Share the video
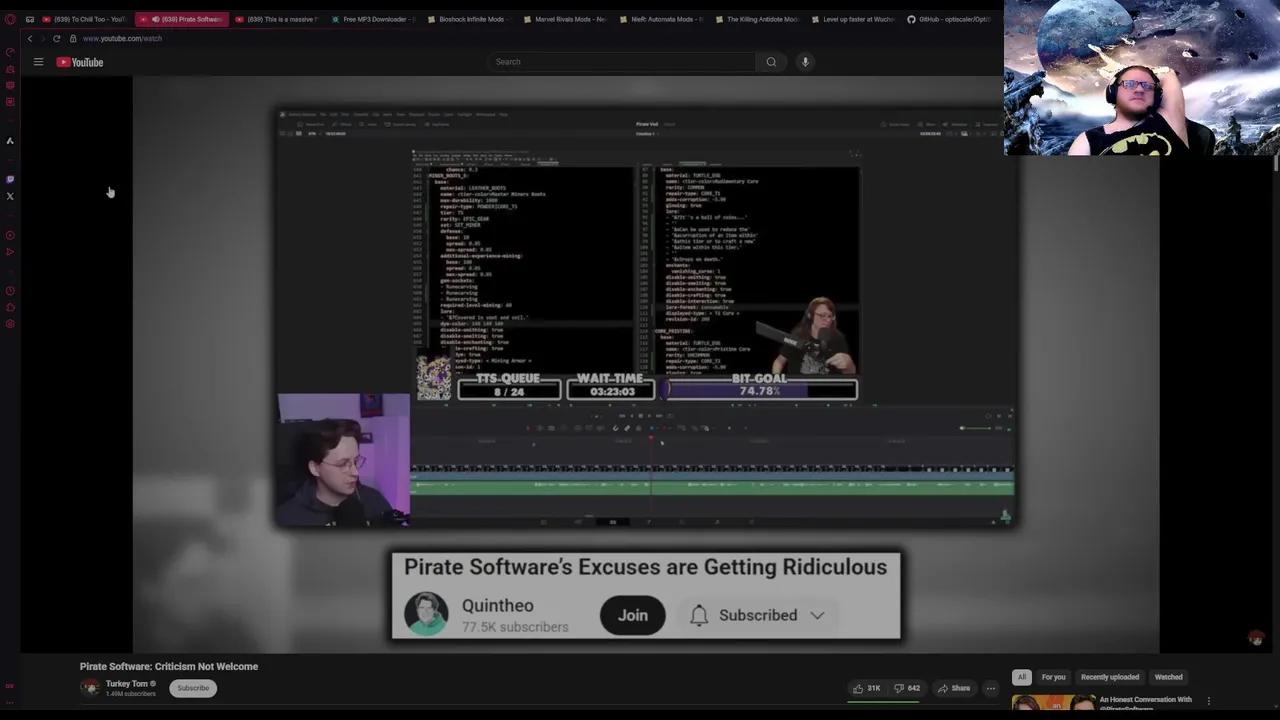Image resolution: width=1280 pixels, height=720 pixels. [x=954, y=688]
